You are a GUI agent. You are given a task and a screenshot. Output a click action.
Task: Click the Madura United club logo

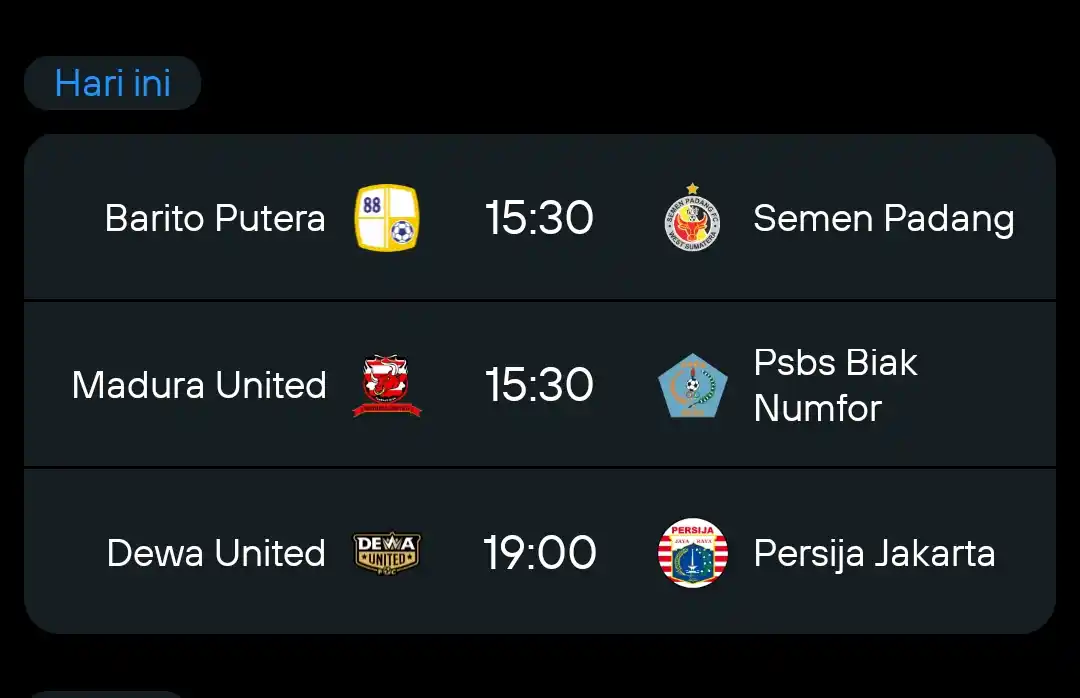[386, 385]
